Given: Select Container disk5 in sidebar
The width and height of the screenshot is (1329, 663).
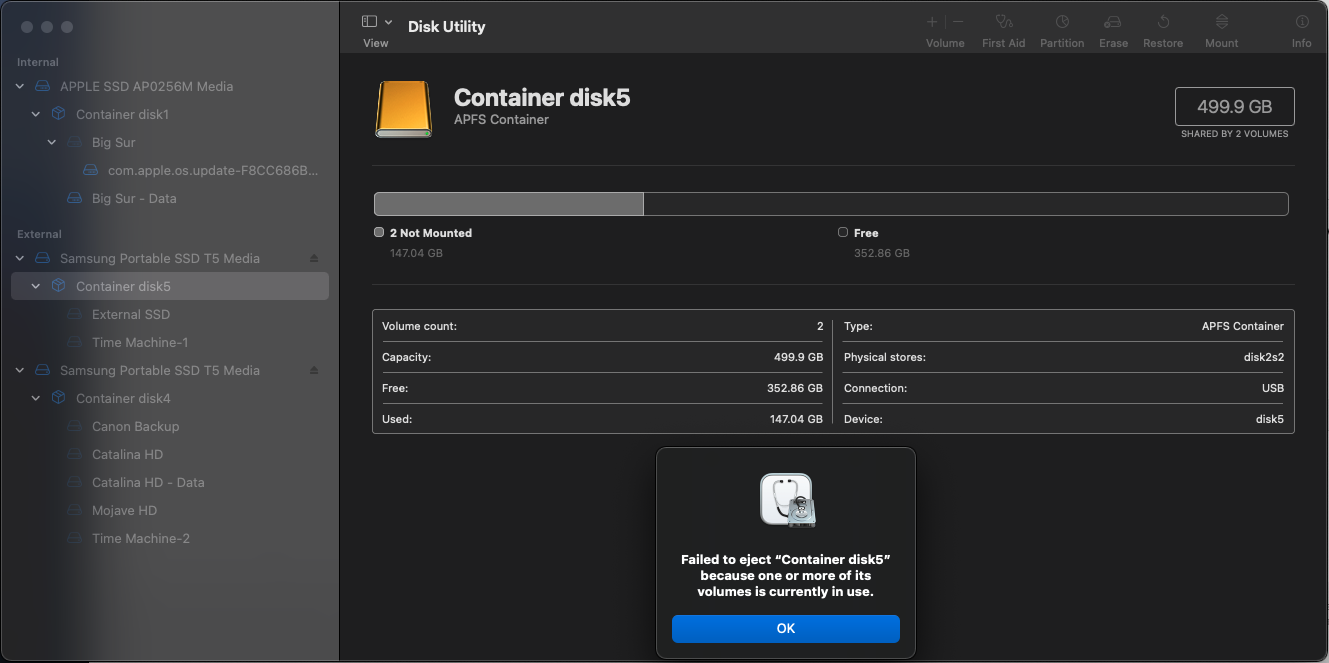Looking at the screenshot, I should tap(170, 286).
